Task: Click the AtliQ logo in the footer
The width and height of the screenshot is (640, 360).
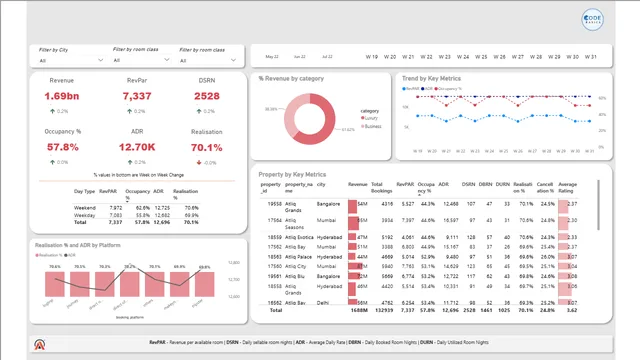Action: click(40, 344)
